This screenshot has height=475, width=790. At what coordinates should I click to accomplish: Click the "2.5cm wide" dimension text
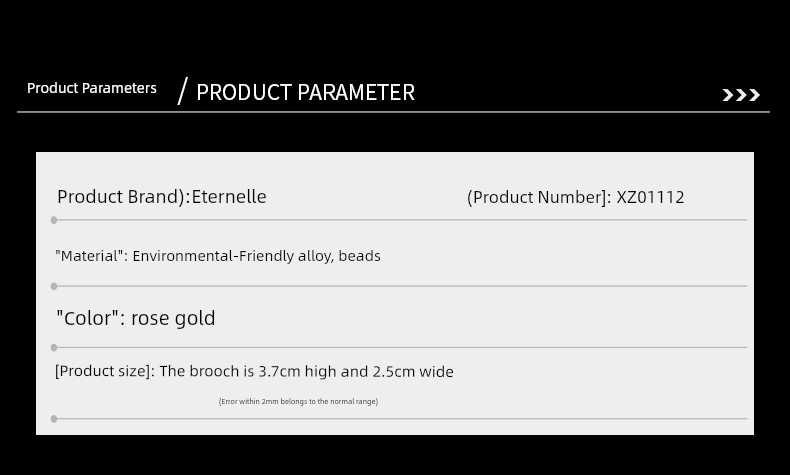pyautogui.click(x=413, y=371)
